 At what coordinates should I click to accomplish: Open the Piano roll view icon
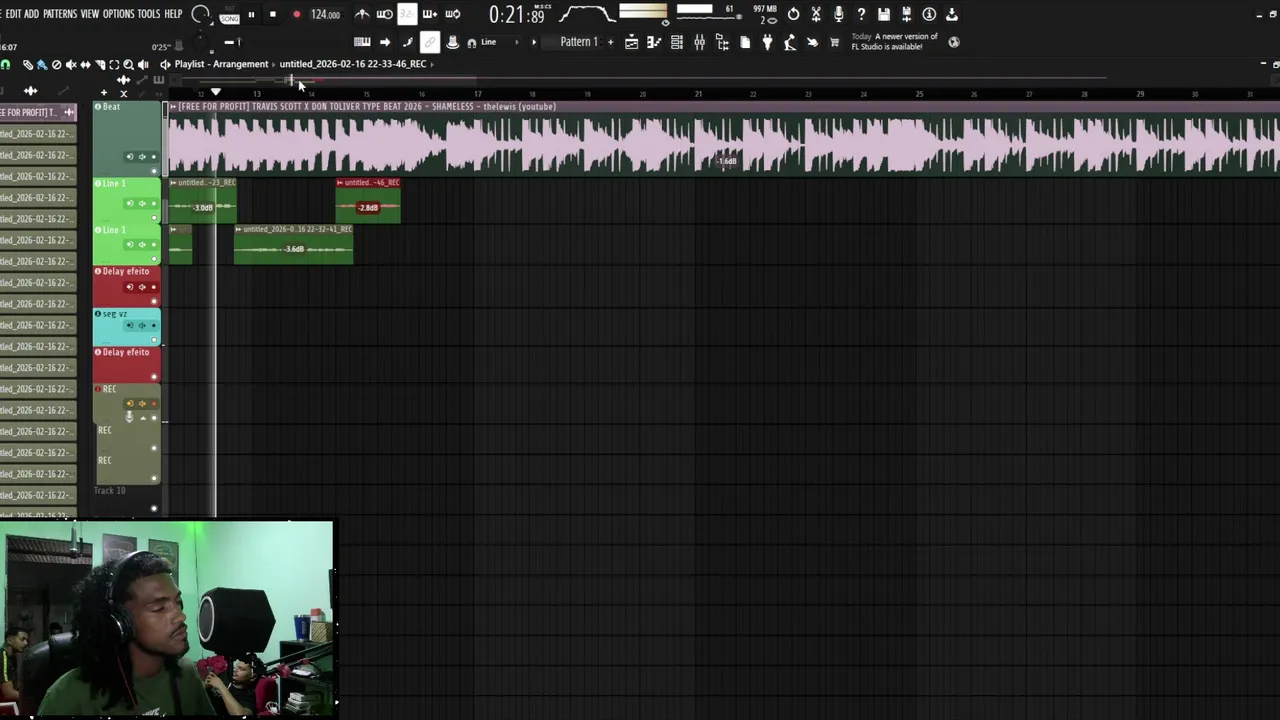(654, 42)
